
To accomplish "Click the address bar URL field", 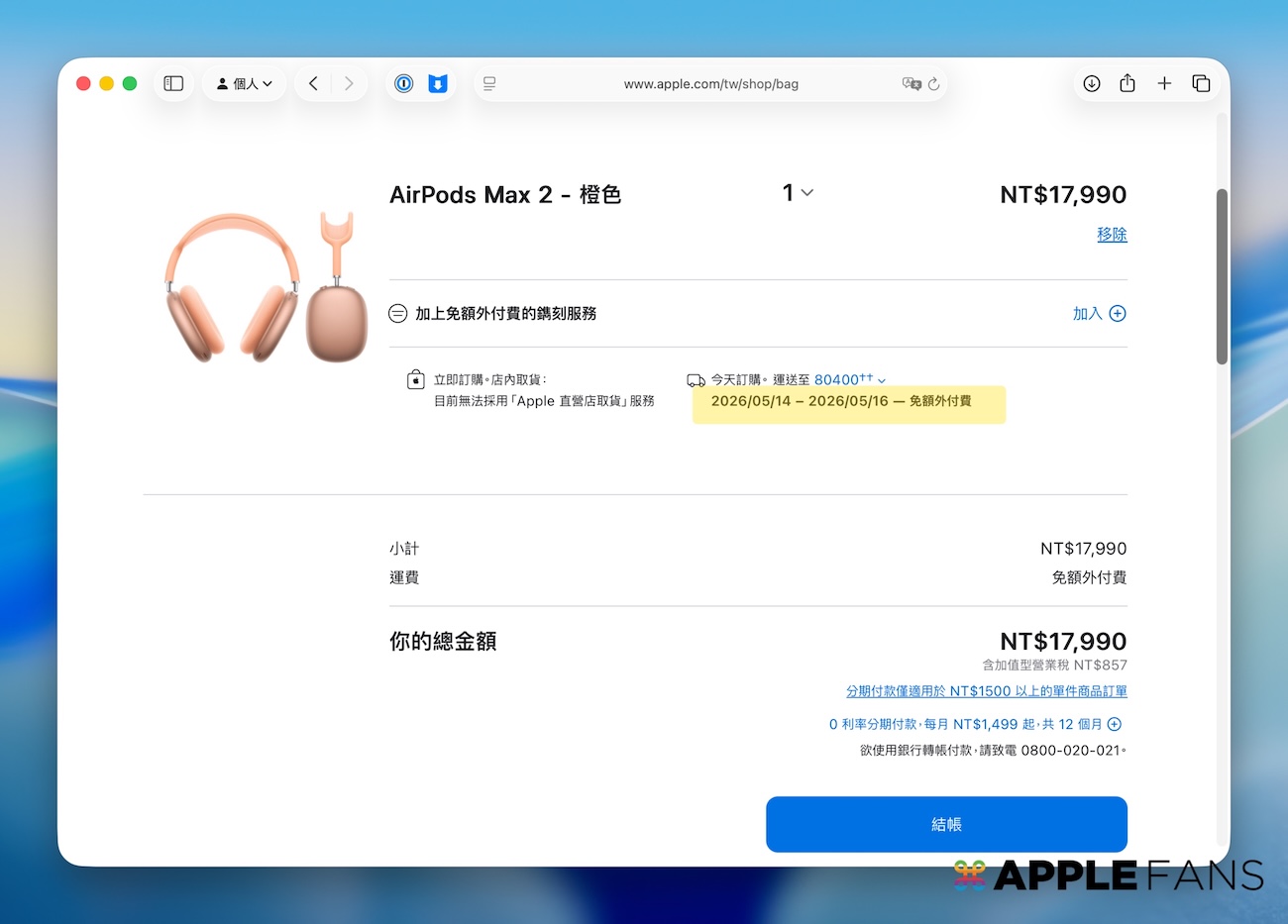I will (710, 84).
